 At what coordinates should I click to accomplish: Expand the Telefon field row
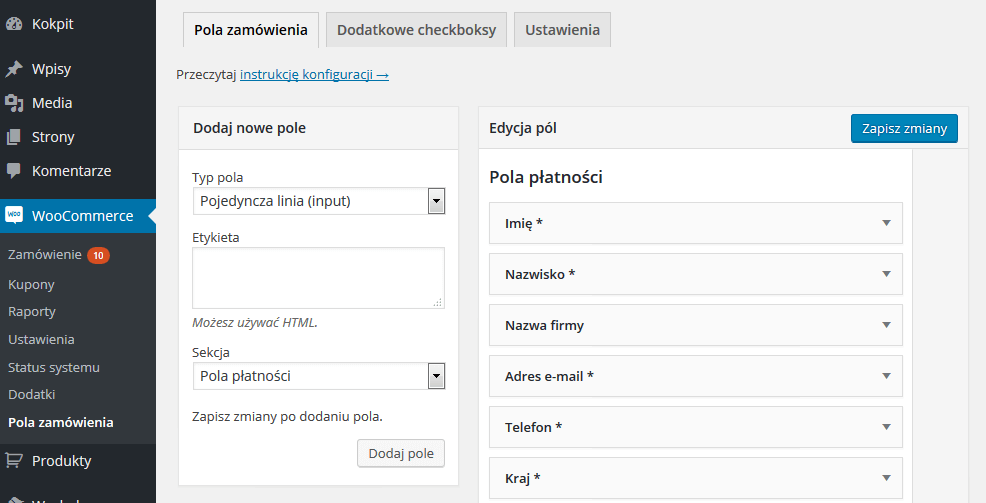pyautogui.click(x=886, y=427)
